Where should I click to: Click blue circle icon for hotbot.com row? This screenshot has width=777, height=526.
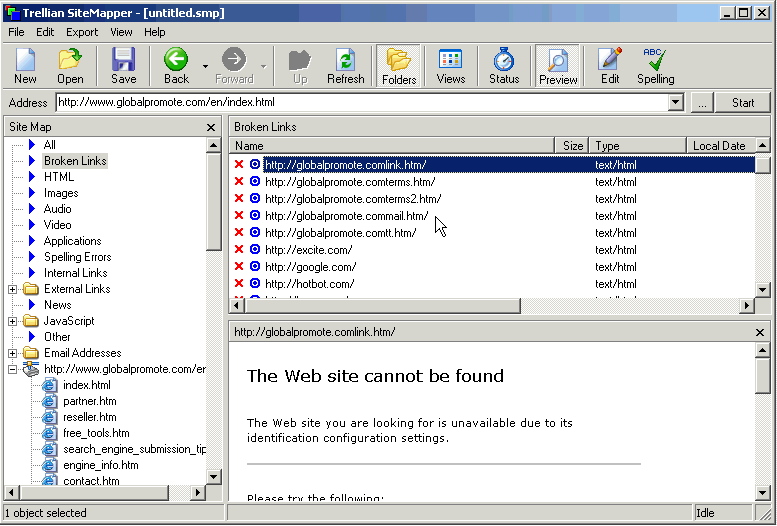click(255, 283)
